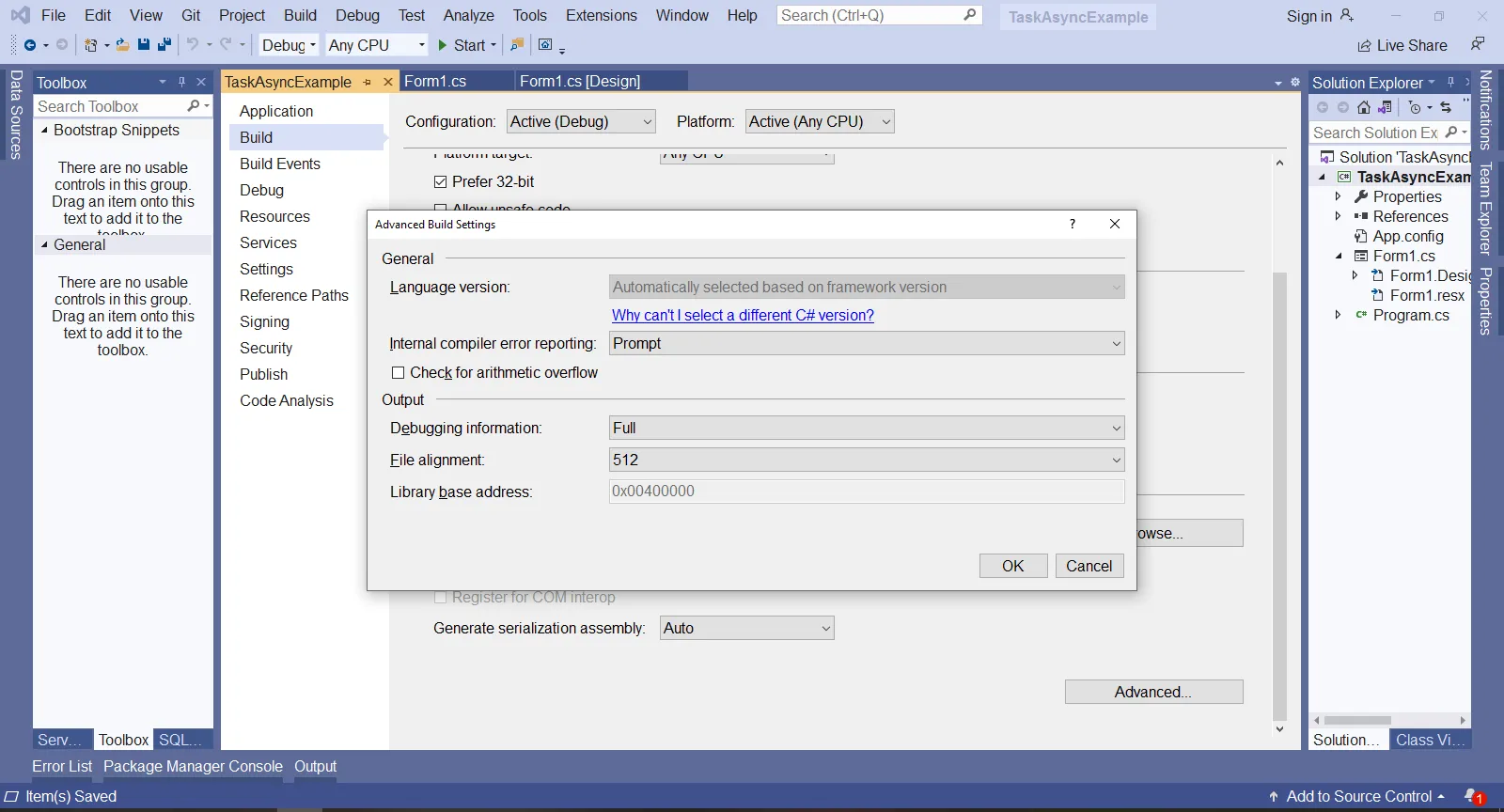Uncheck the Prefer 32-bit checkbox
This screenshot has width=1504, height=812.
coord(440,182)
